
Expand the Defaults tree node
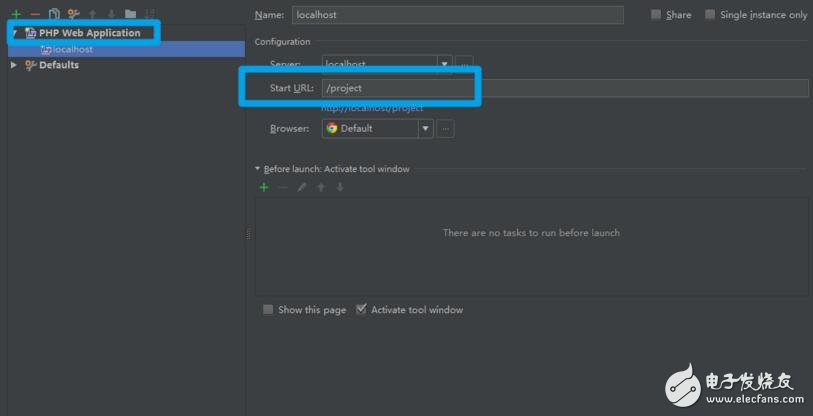(14, 65)
